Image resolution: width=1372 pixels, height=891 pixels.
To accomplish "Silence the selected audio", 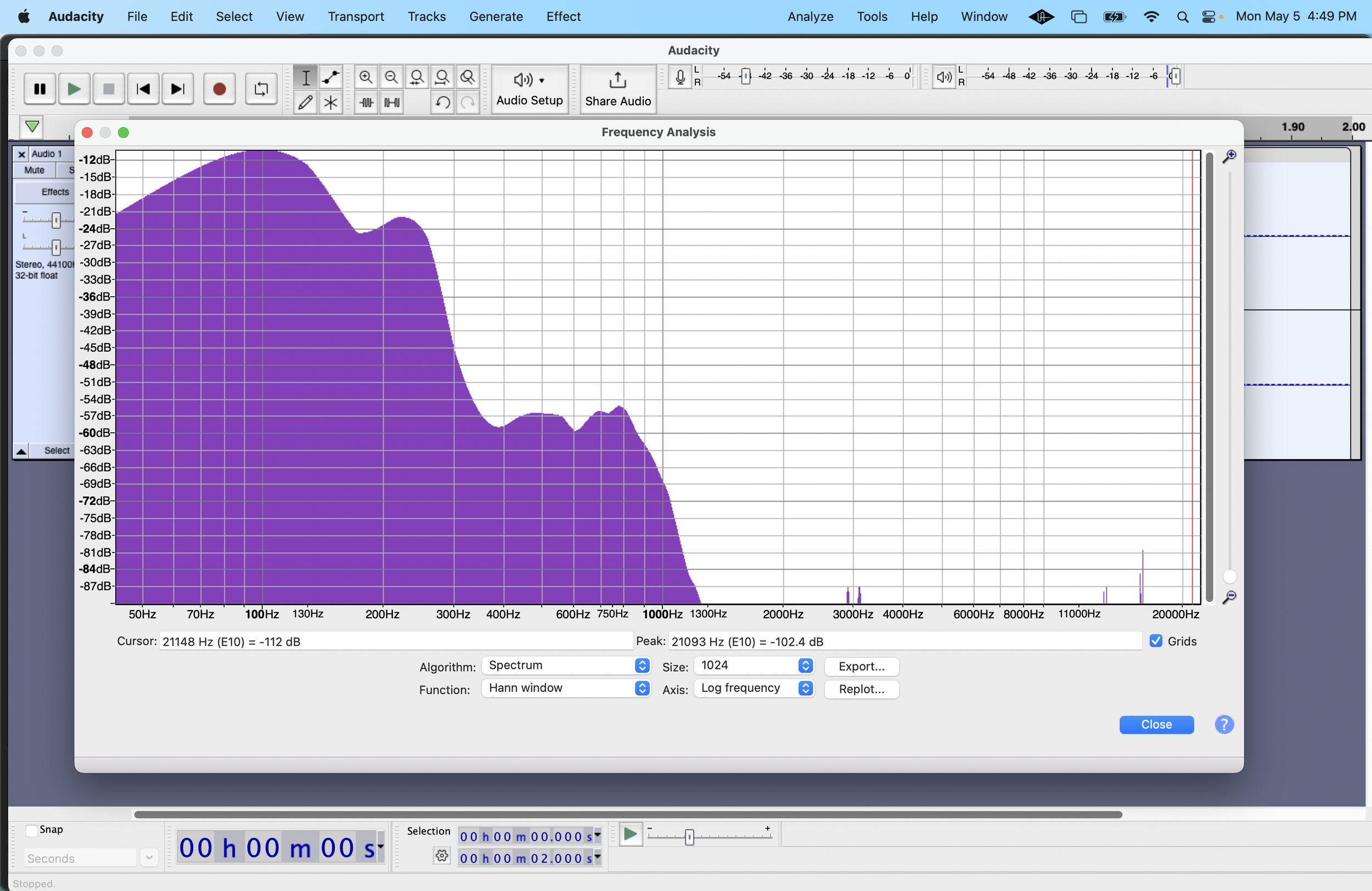I will tap(391, 103).
